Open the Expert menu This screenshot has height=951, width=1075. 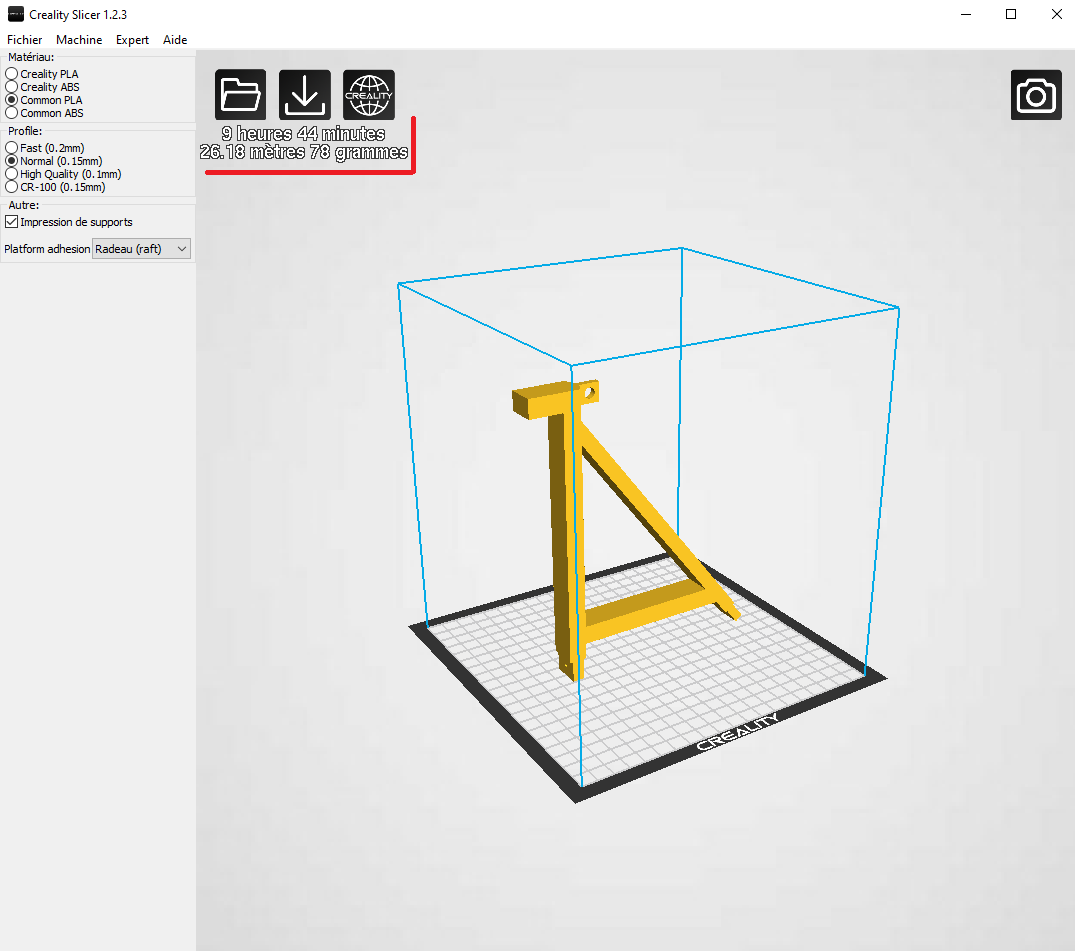pyautogui.click(x=132, y=40)
